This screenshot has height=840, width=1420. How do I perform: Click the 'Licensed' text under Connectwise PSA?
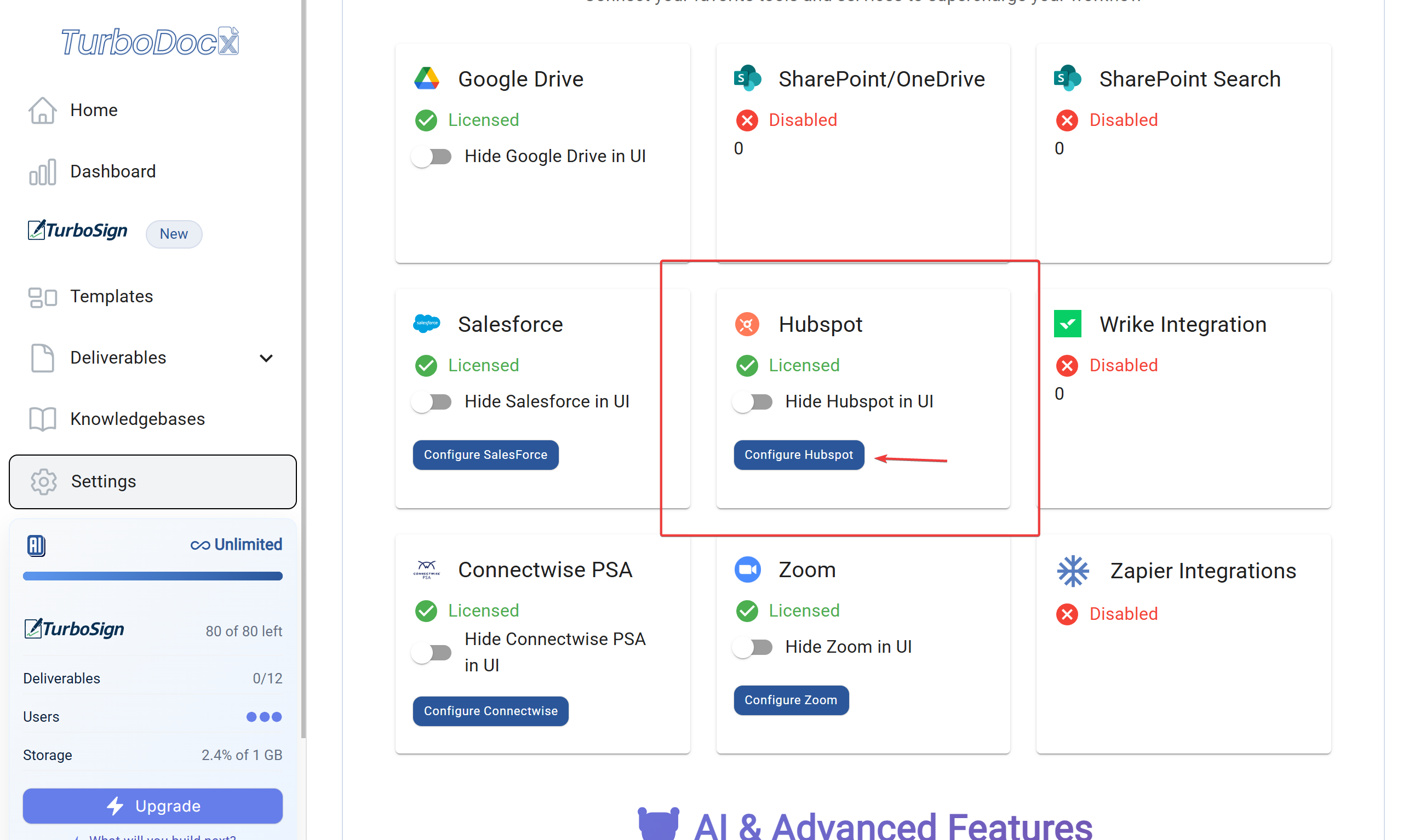coord(484,611)
